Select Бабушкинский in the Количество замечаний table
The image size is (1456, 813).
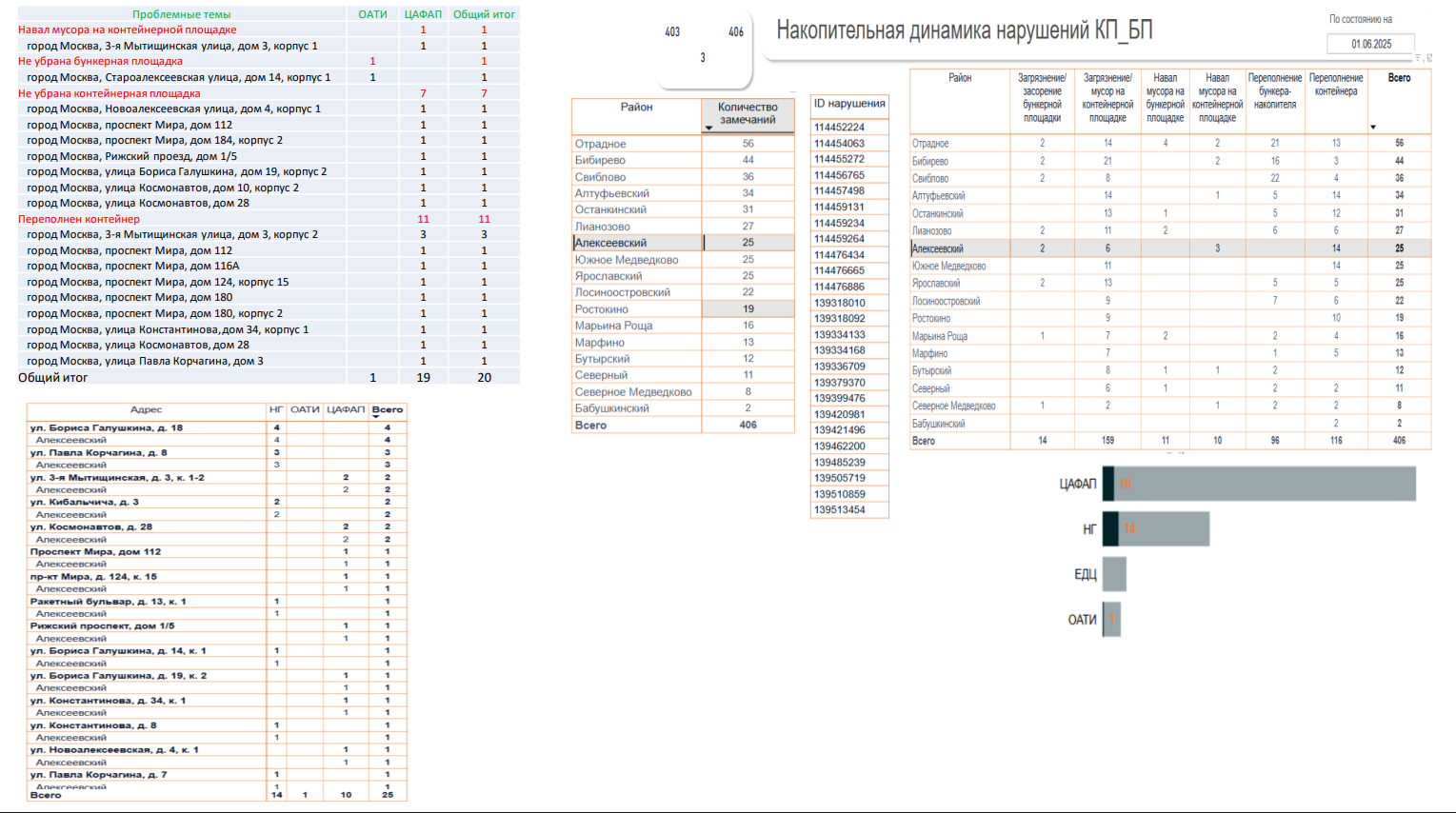click(611, 408)
